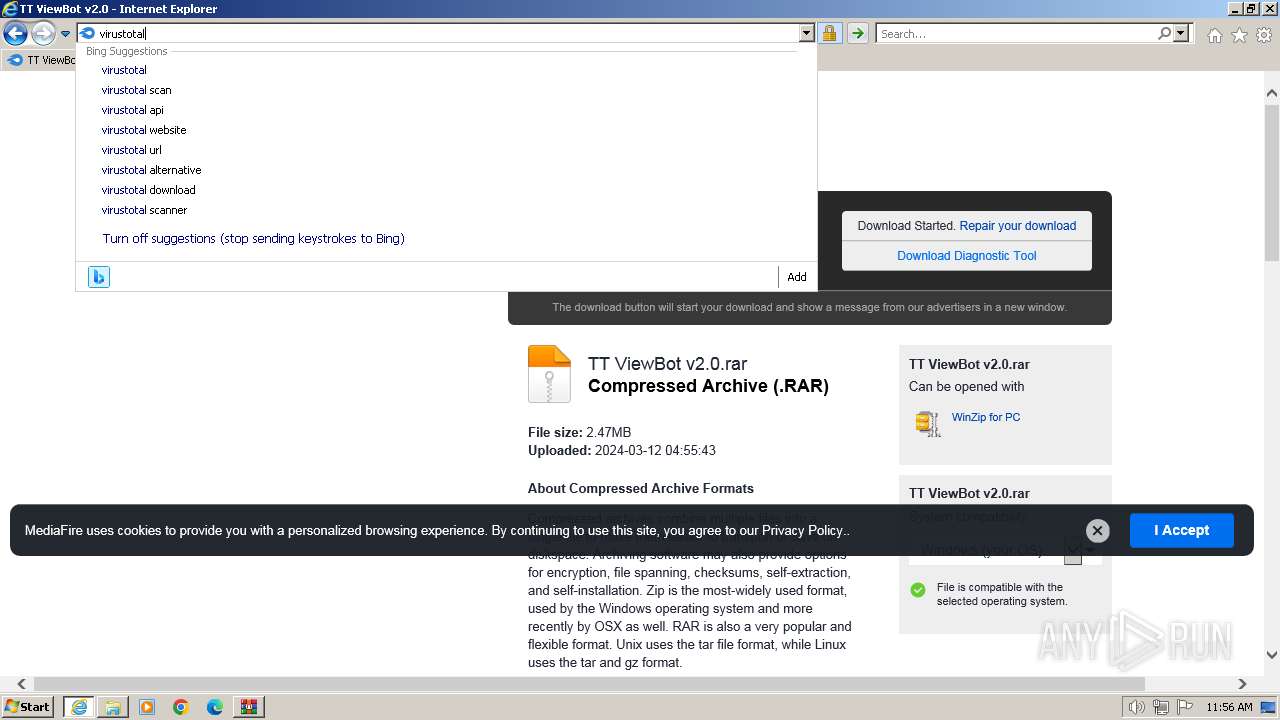The width and height of the screenshot is (1280, 720).
Task: Click the RAR archive file icon
Action: click(549, 374)
